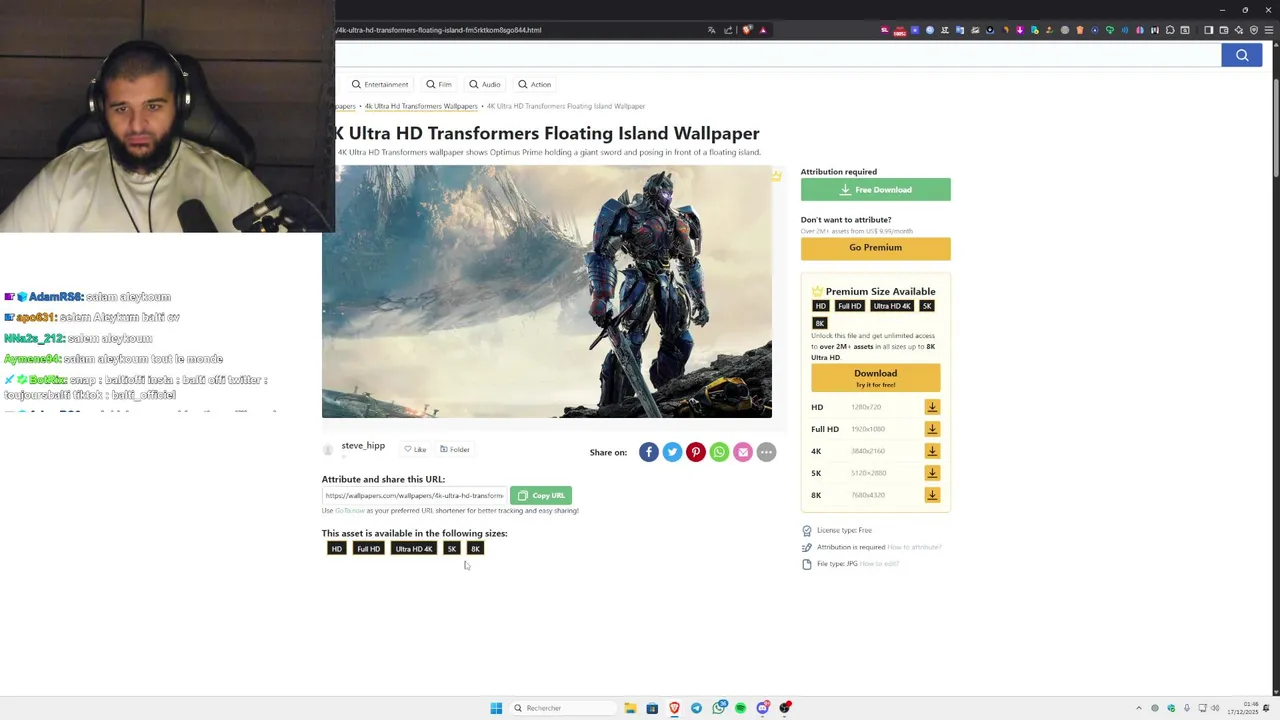Viewport: 1280px width, 720px height.
Task: Share wallpaper via pink email icon
Action: coord(743,452)
